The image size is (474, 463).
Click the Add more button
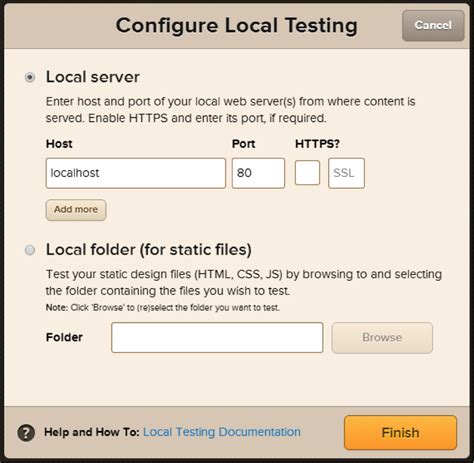pyautogui.click(x=76, y=210)
